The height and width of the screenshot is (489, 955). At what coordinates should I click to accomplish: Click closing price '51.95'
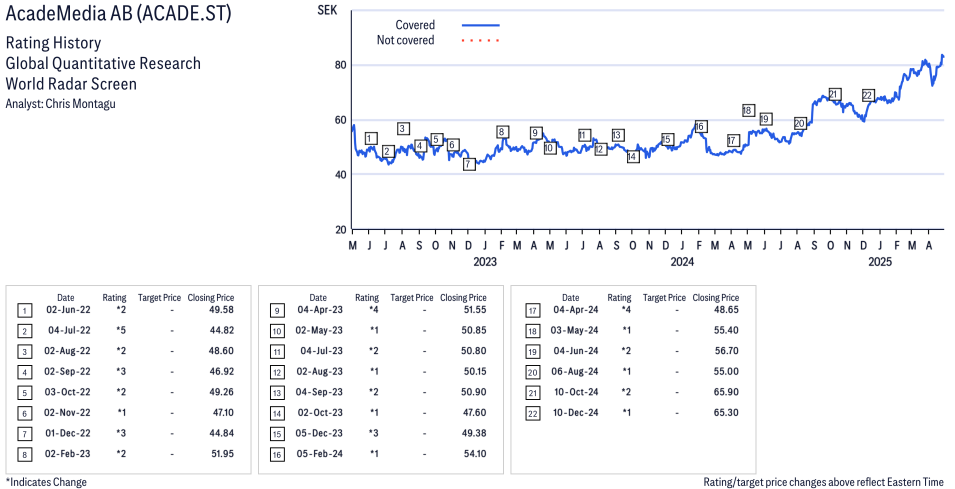click(221, 454)
